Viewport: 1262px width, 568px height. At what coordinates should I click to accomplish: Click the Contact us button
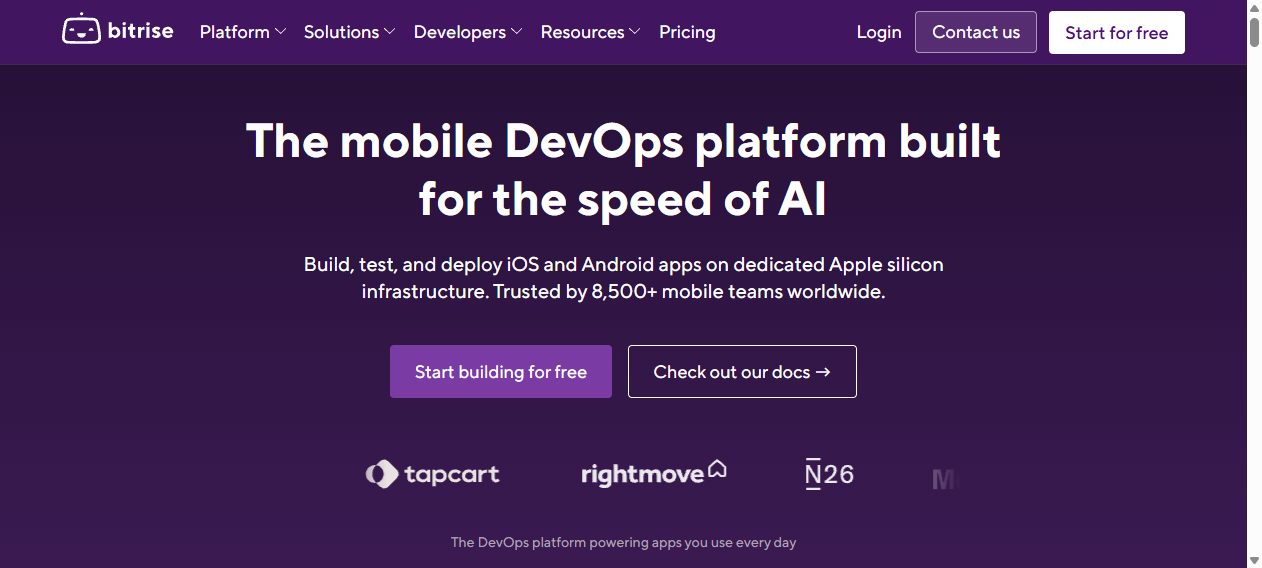tap(976, 32)
